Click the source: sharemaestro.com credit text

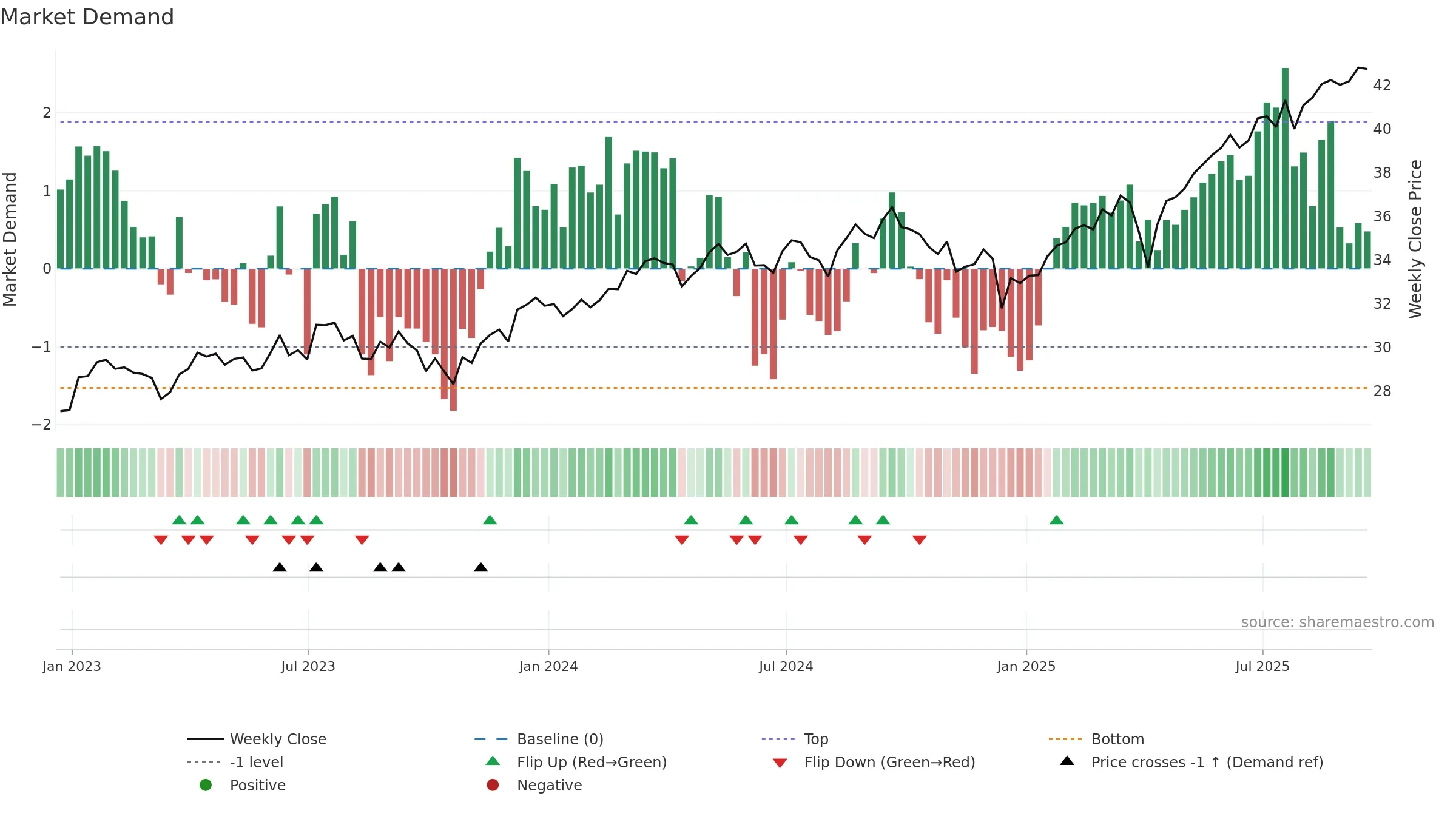(x=1338, y=622)
